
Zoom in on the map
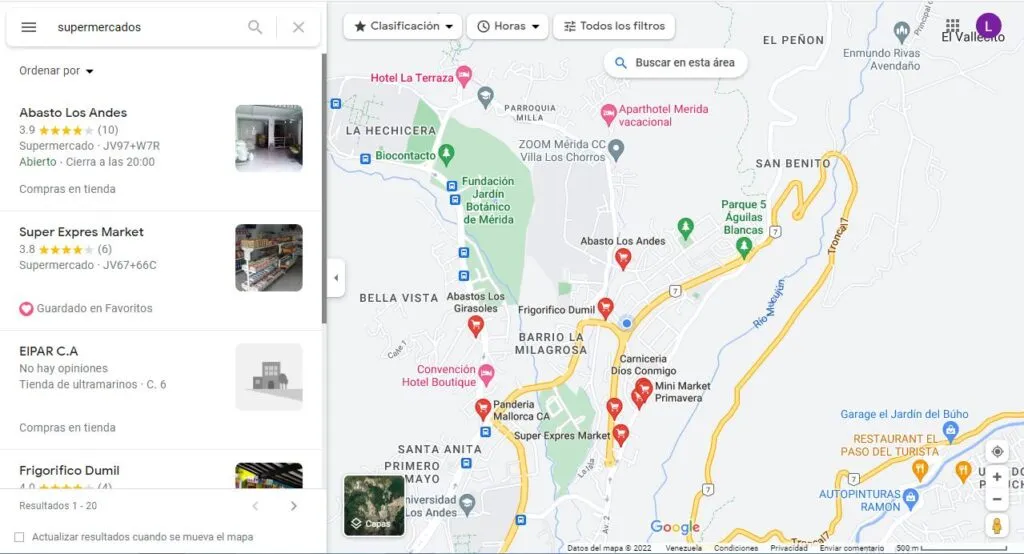click(996, 477)
